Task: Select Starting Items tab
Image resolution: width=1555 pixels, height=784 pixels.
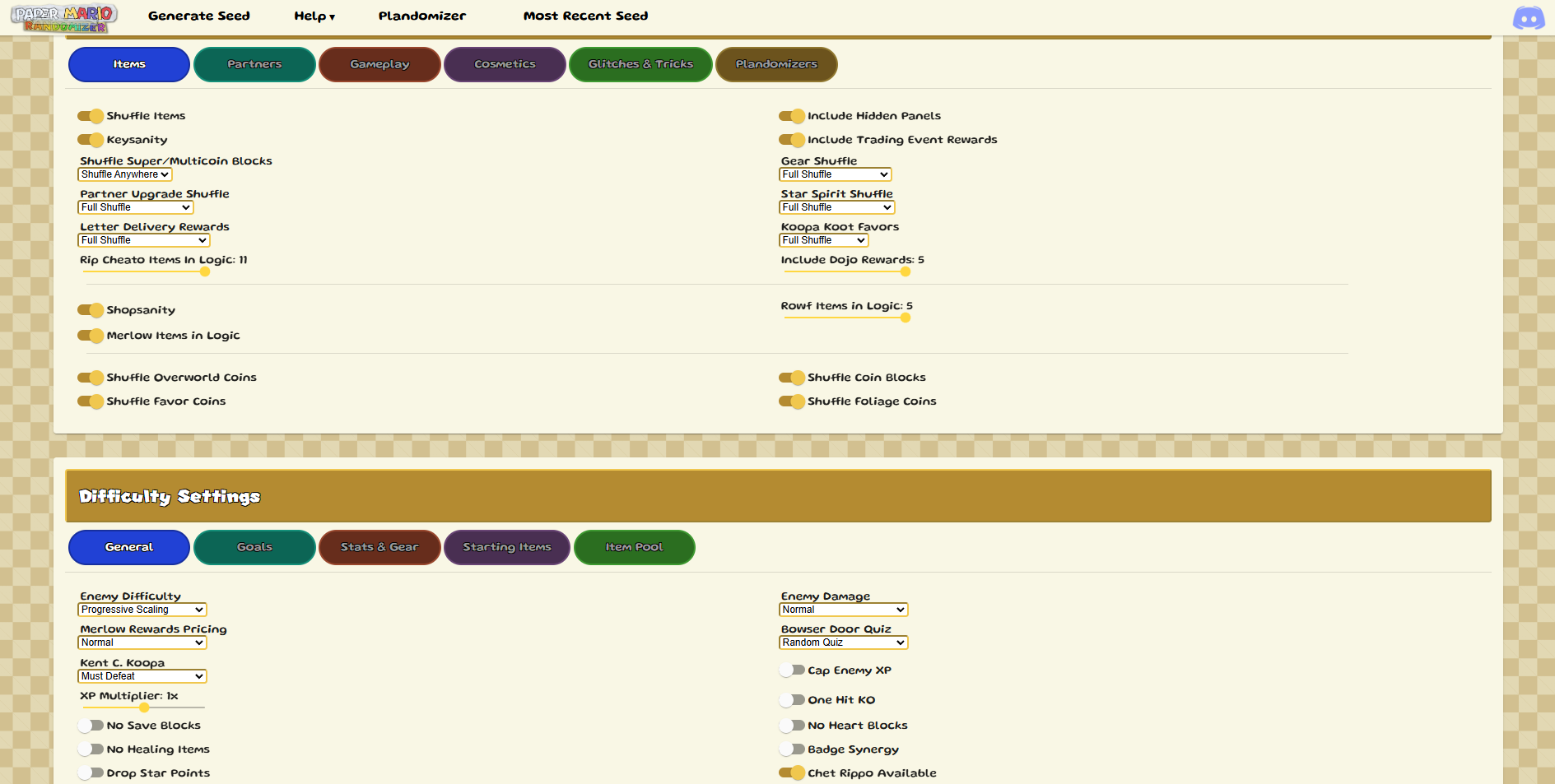Action: point(507,547)
